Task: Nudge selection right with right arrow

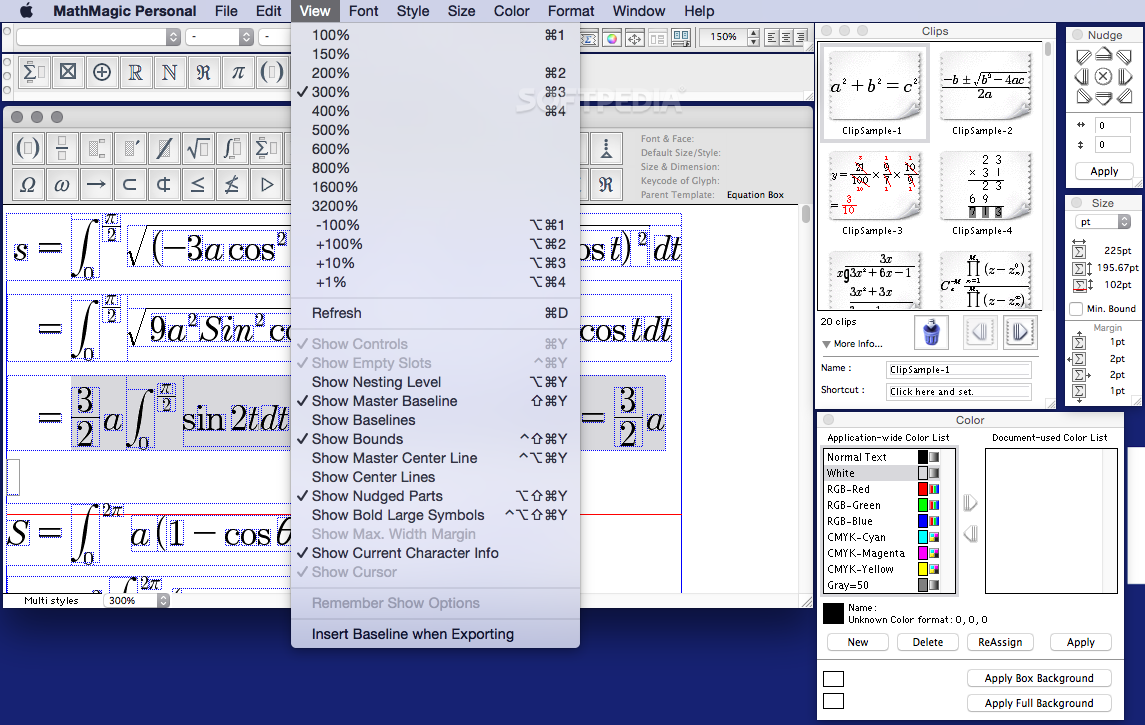Action: 1125,76
